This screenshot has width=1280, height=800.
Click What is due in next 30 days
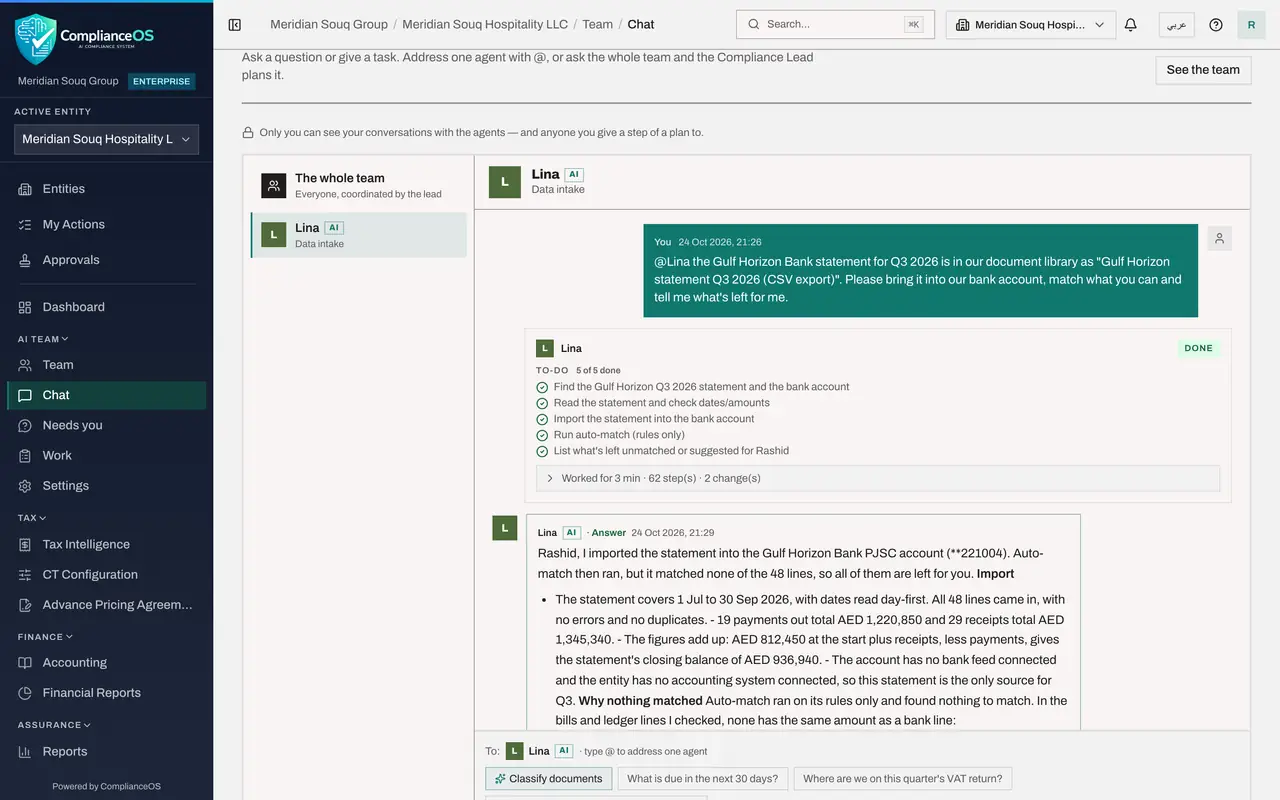[702, 779]
